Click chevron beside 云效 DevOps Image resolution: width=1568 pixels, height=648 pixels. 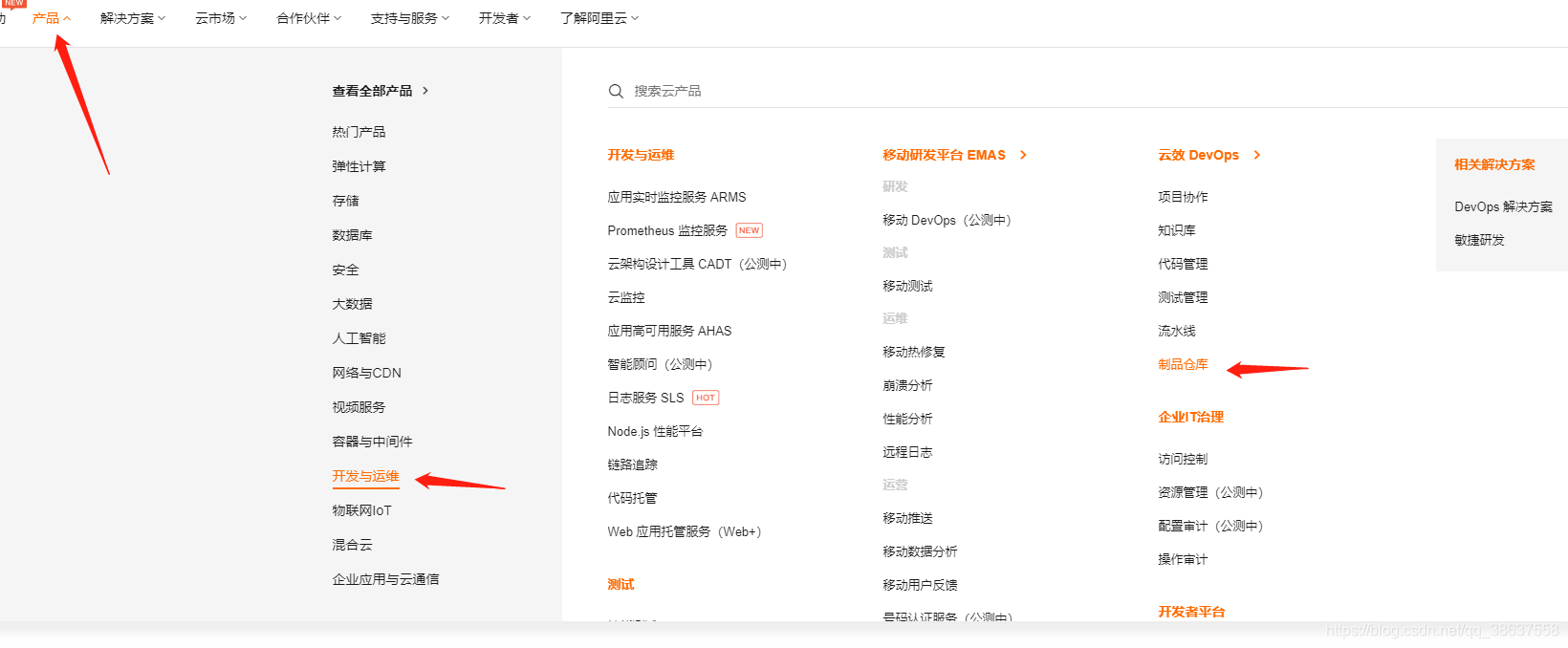(x=1256, y=155)
